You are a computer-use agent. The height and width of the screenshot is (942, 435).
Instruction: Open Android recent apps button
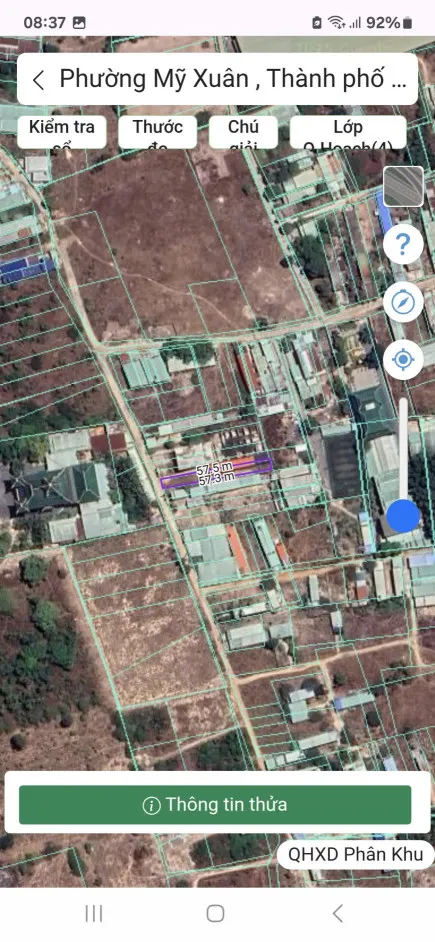pos(94,914)
